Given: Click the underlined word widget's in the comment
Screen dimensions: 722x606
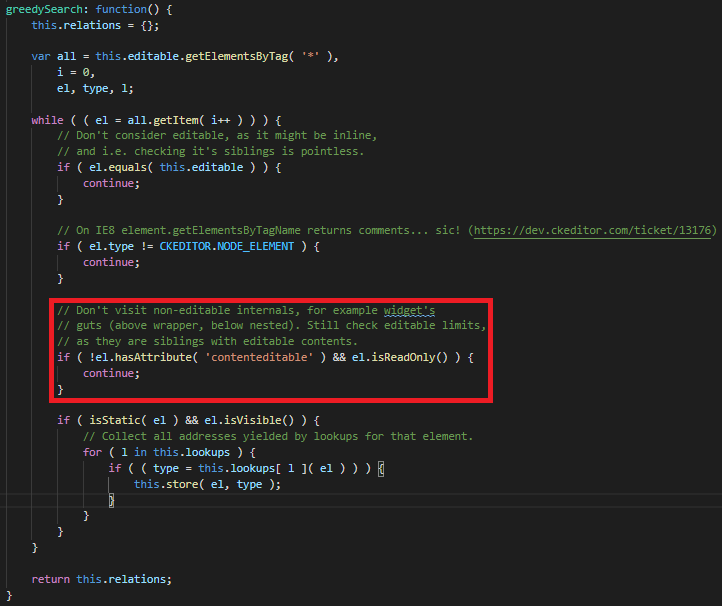Looking at the screenshot, I should [x=409, y=310].
